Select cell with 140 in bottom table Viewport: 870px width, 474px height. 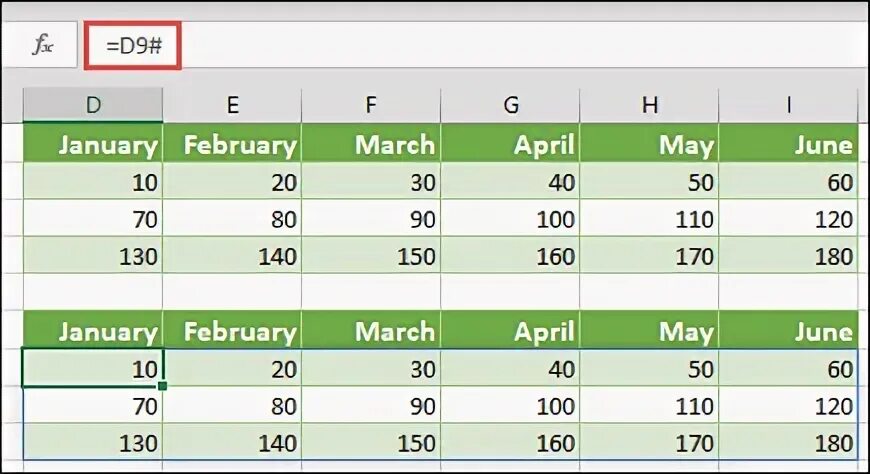232,442
